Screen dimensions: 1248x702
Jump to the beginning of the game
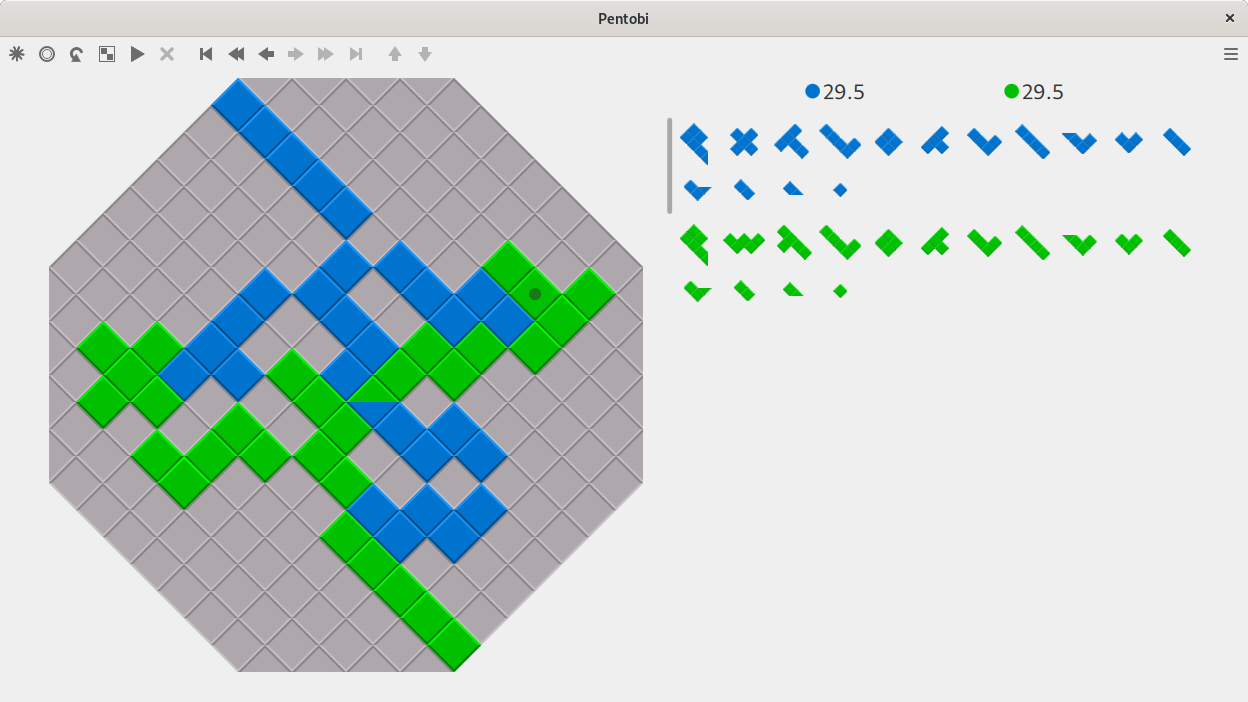tap(206, 54)
